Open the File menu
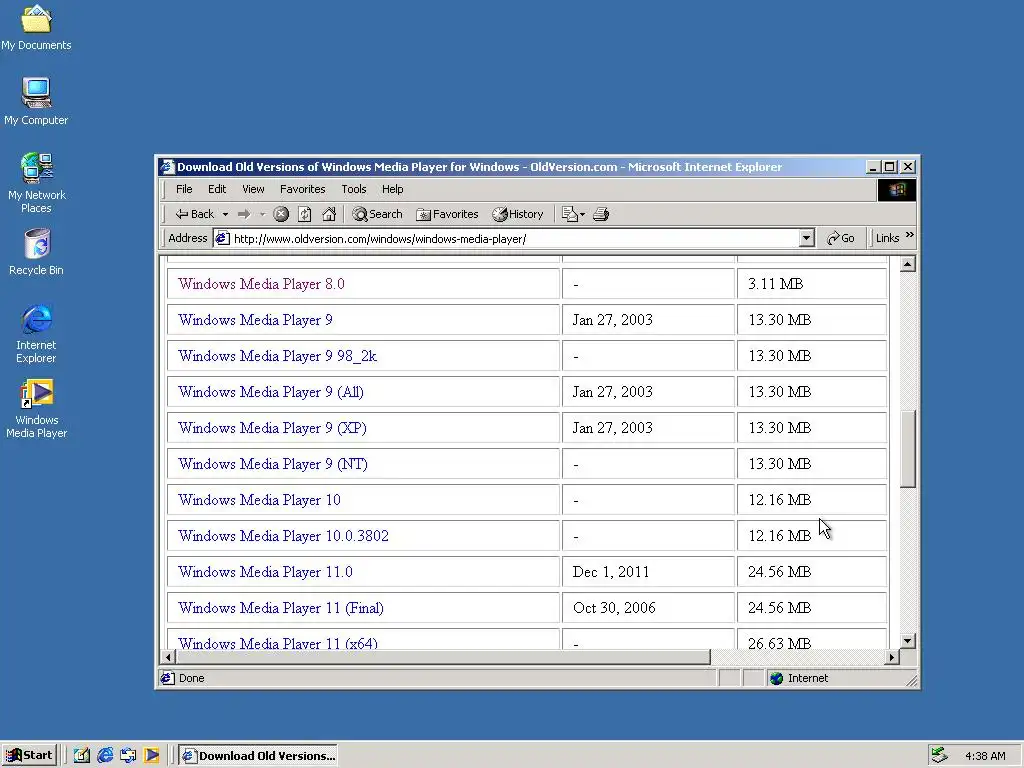This screenshot has height=768, width=1024. [x=184, y=189]
